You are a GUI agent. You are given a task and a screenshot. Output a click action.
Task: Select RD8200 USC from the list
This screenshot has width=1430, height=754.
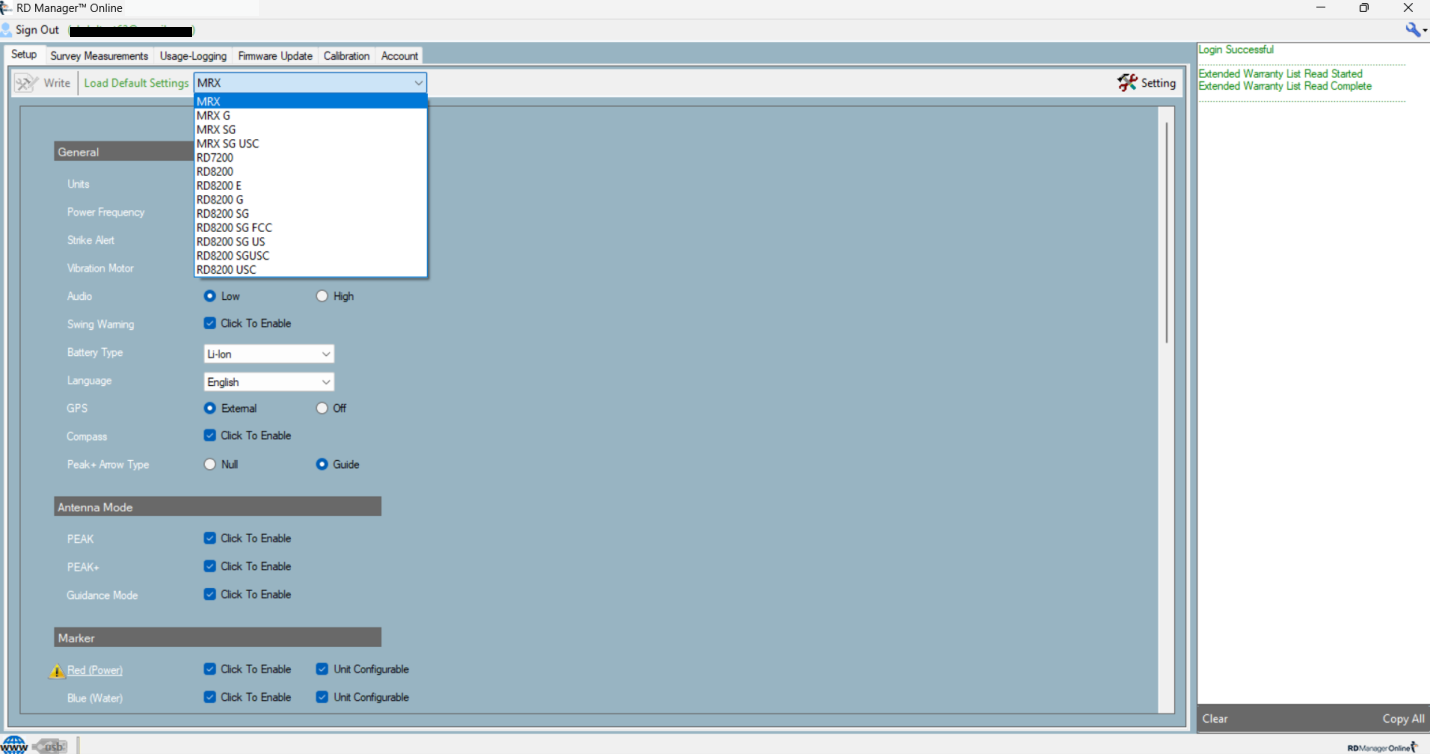point(311,269)
